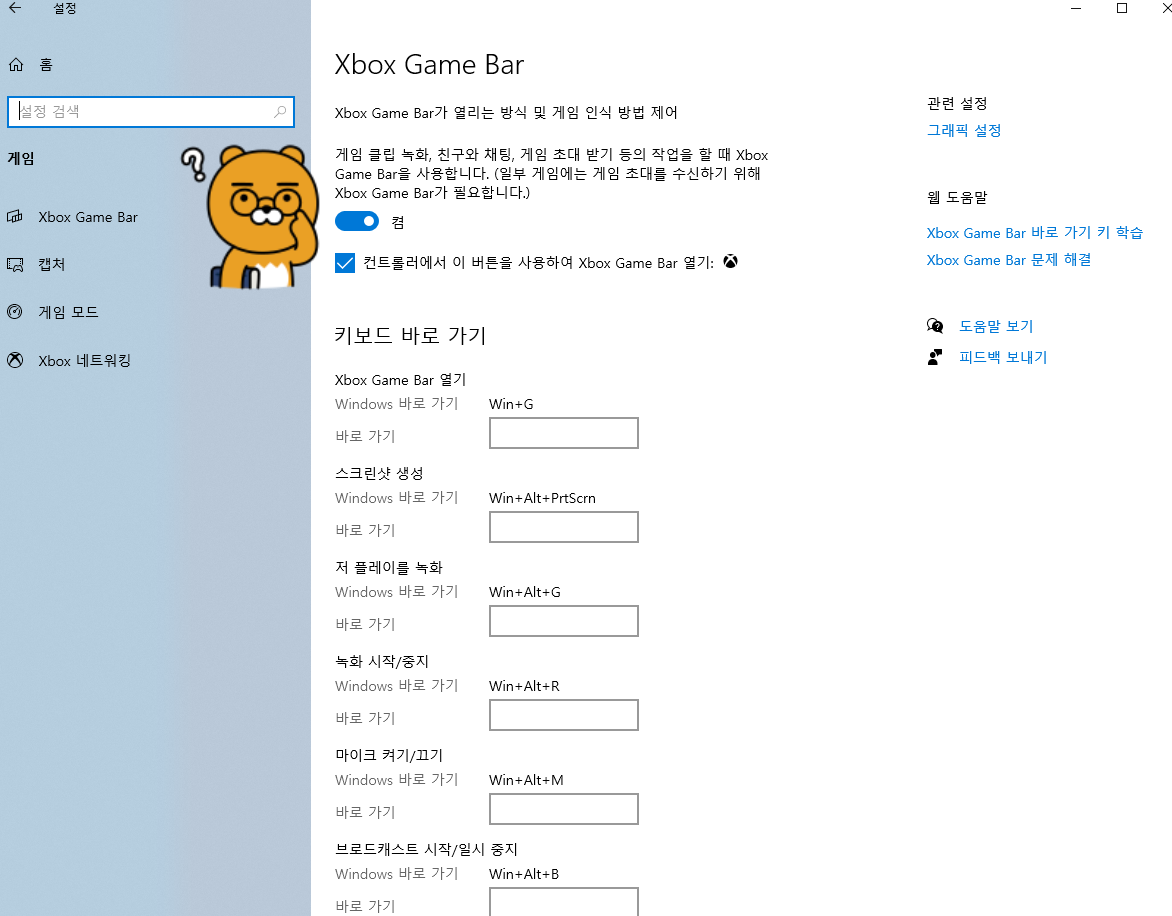This screenshot has width=1172, height=916.
Task: Click the 도움말 보기 link
Action: pyautogui.click(x=996, y=326)
